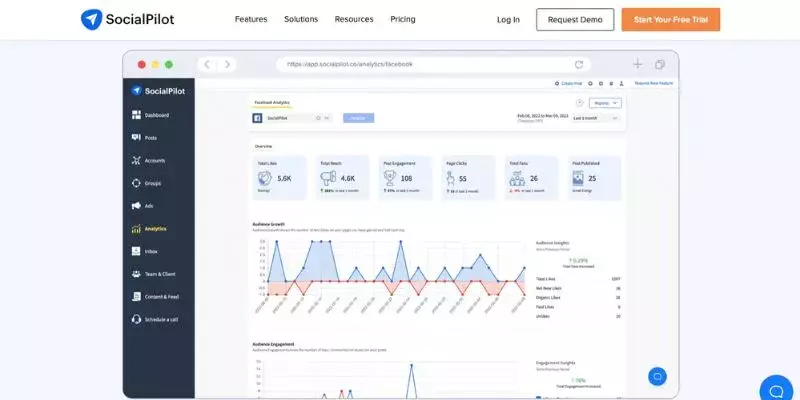Screen dimensions: 800x400
Task: Click the 108 Post Engagement value
Action: coord(406,179)
